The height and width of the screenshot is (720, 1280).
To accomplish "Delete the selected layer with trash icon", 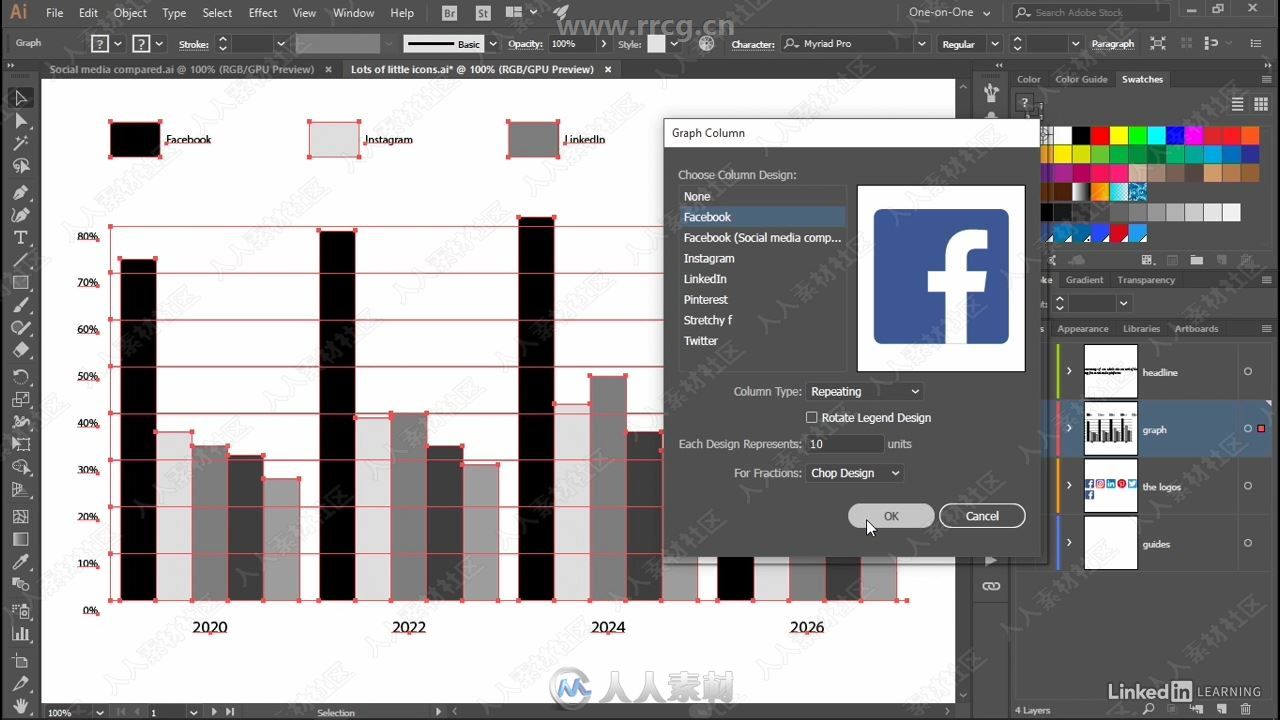I will (x=1246, y=710).
